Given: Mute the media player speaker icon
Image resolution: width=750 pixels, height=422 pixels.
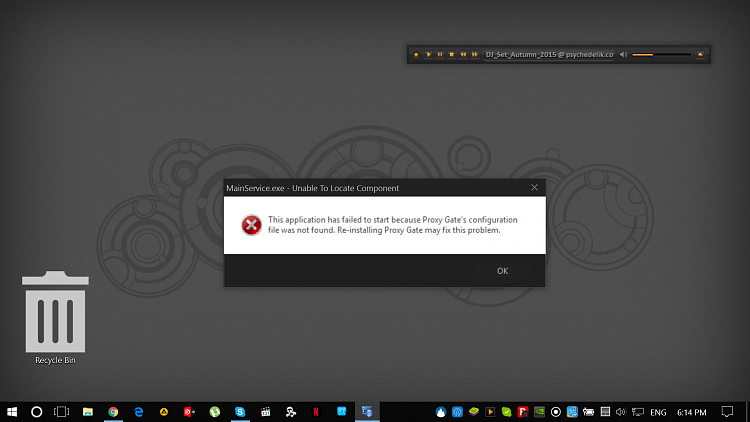Looking at the screenshot, I should click(x=623, y=55).
